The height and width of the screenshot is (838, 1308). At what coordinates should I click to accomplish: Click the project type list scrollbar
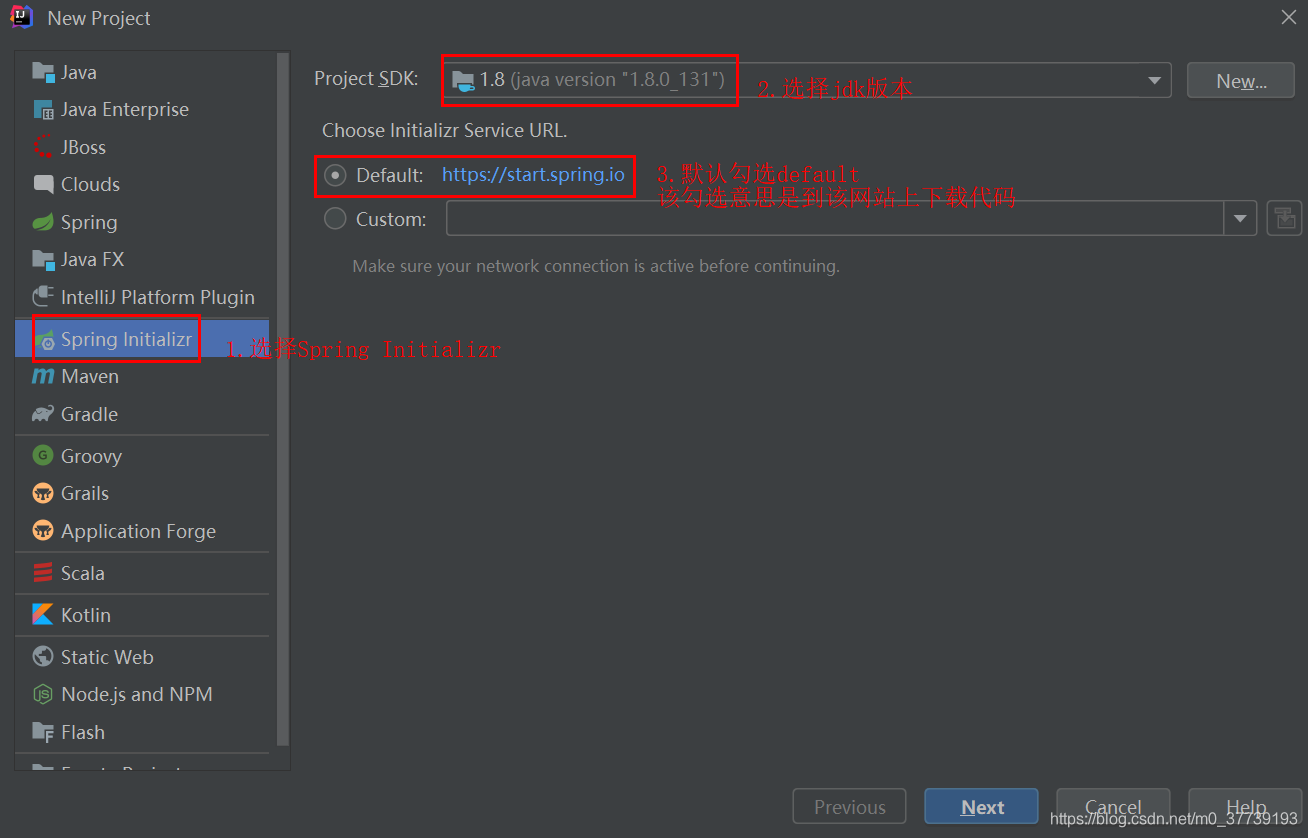click(284, 400)
